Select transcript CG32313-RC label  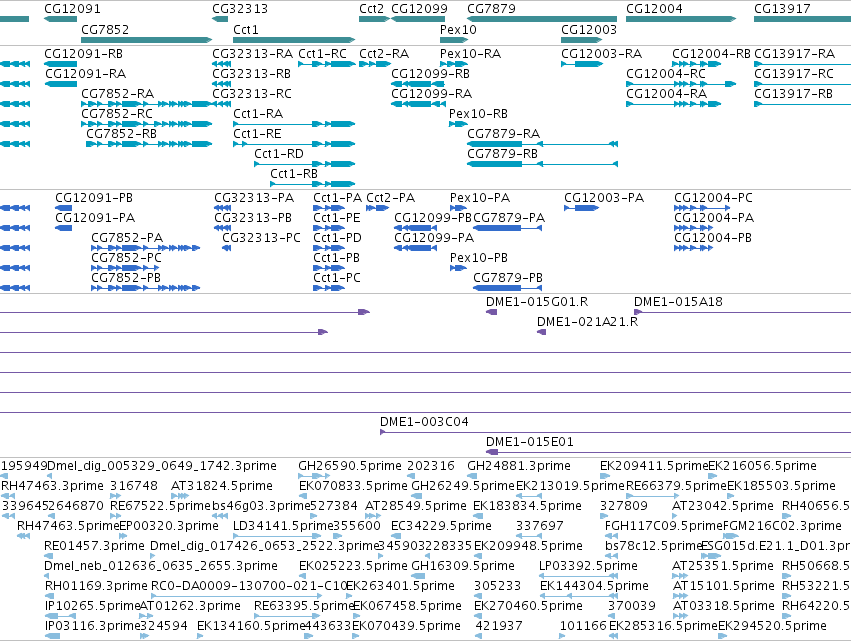click(252, 94)
